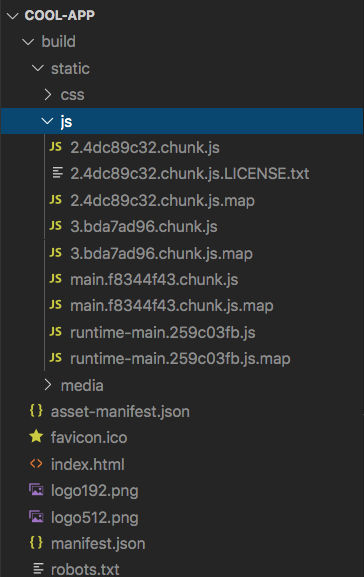Open file 2.4dc89c32.chunk.js
Screen dimensions: 364x577
pos(145,148)
